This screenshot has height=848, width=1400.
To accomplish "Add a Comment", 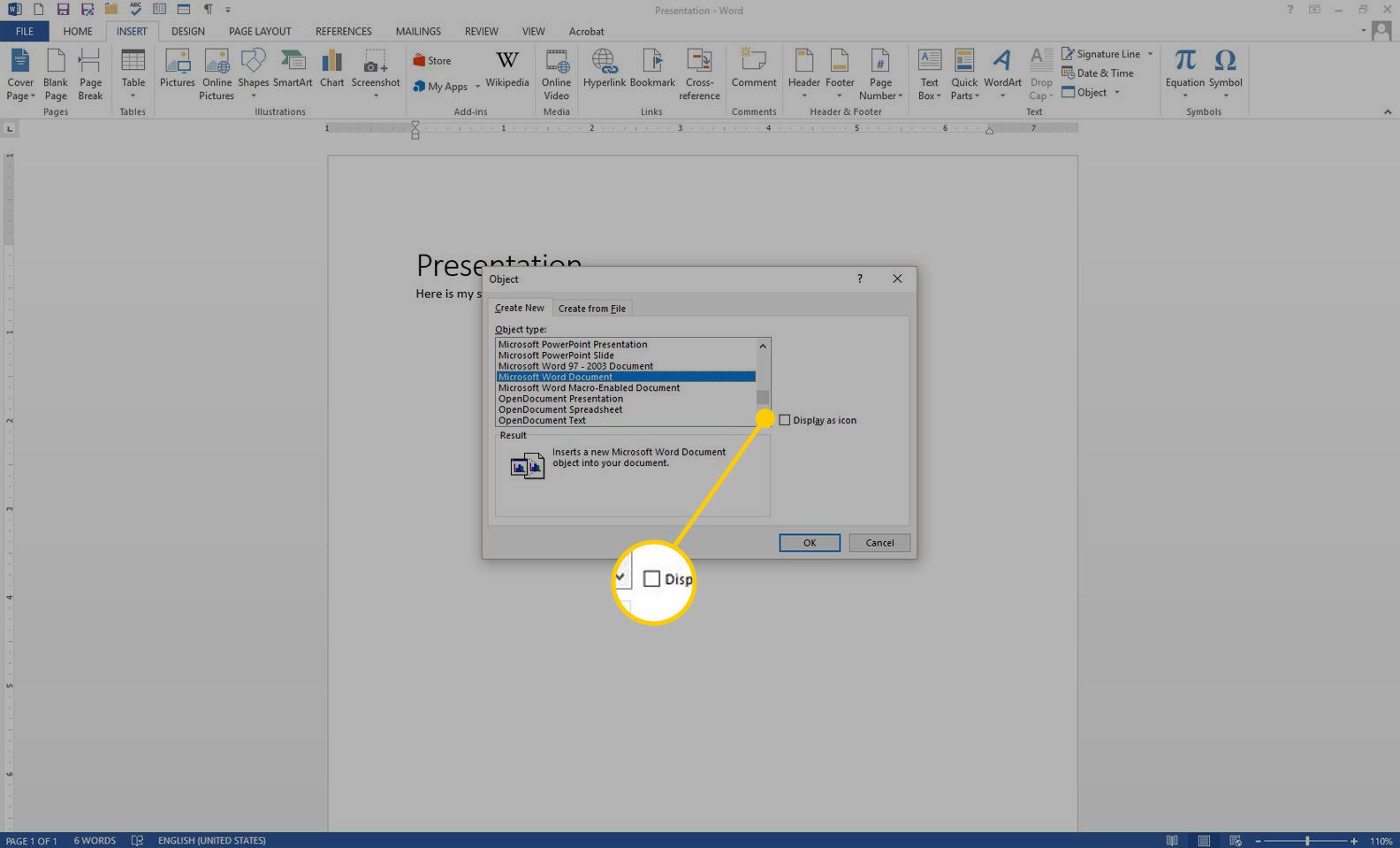I will (754, 69).
